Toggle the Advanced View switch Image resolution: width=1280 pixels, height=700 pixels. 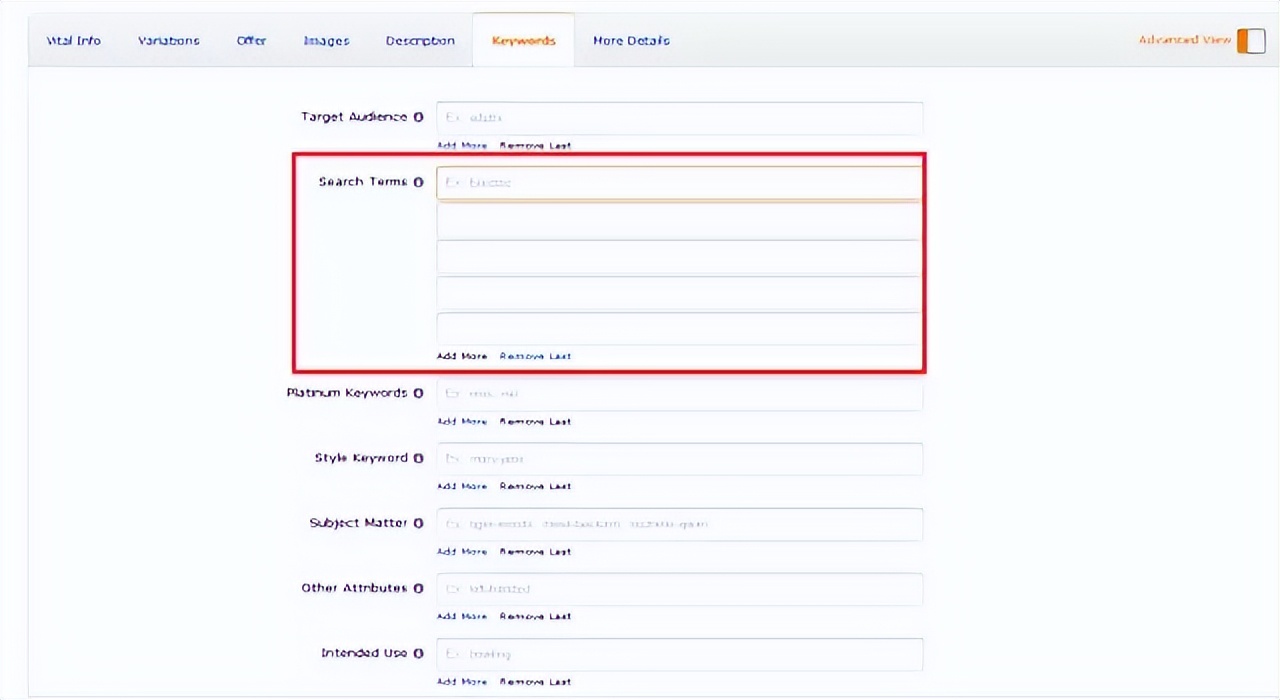click(1250, 41)
